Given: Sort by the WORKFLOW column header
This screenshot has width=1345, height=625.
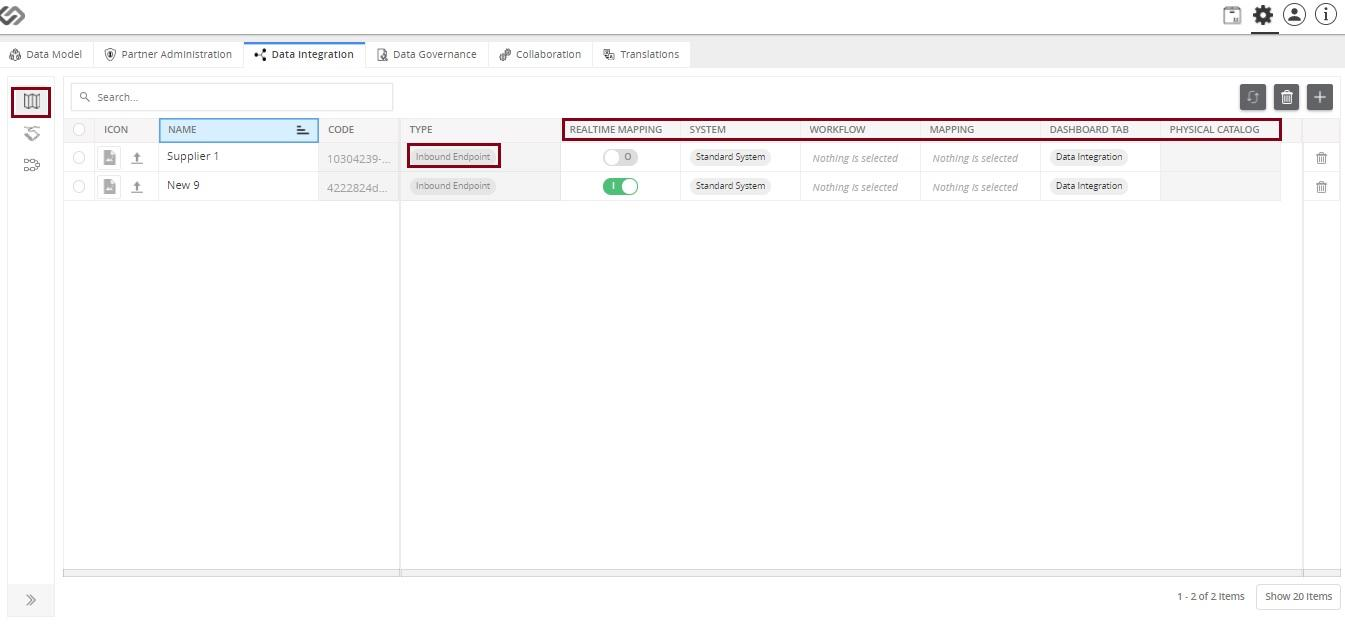Looking at the screenshot, I should 860,130.
